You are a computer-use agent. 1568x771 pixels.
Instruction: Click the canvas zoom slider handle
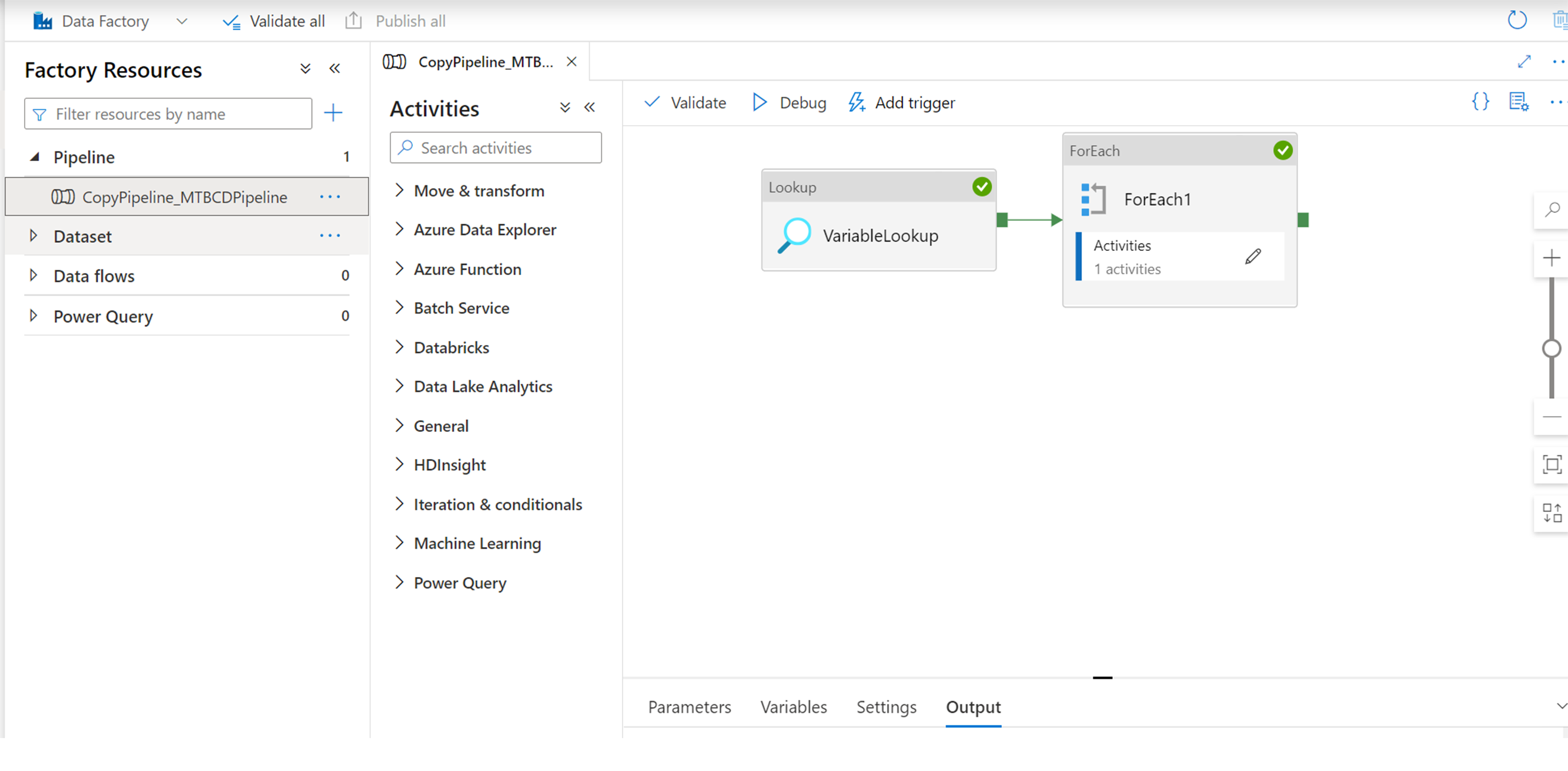click(1552, 348)
